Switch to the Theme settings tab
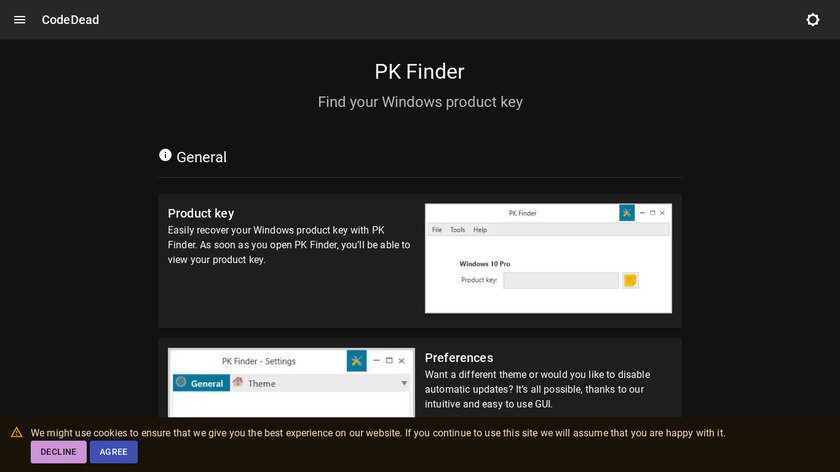 (x=261, y=383)
